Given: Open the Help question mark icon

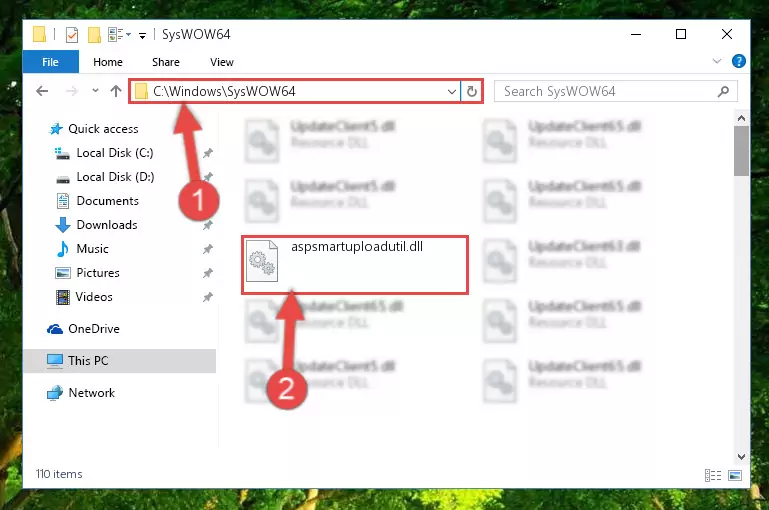Looking at the screenshot, I should 738,61.
